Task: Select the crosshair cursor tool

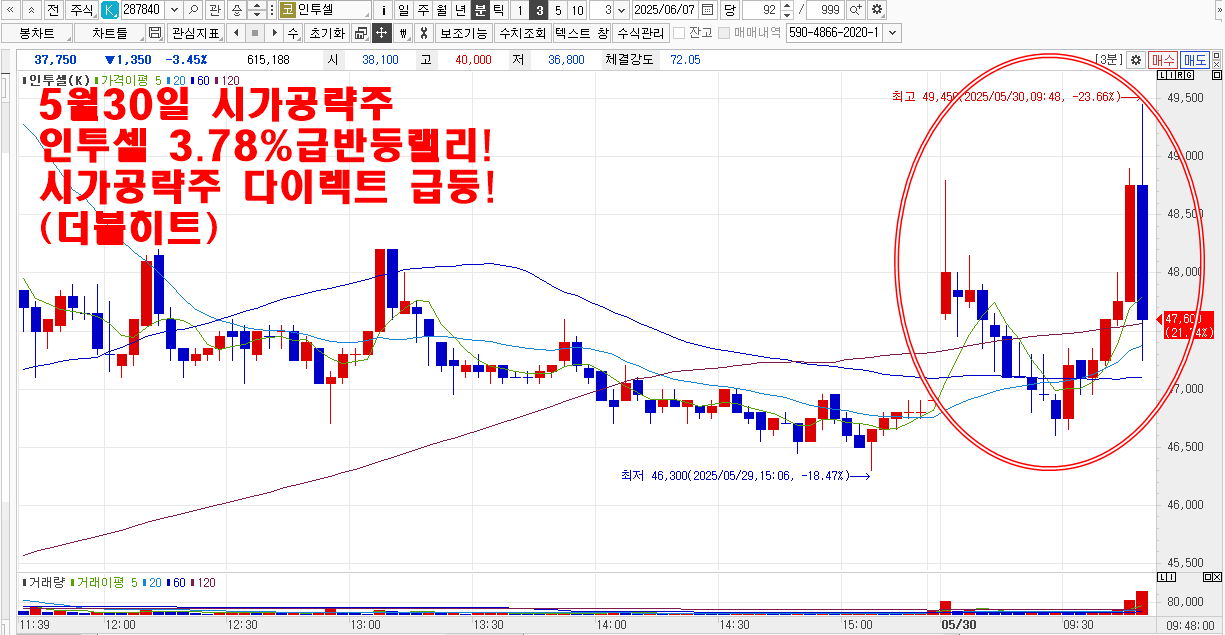Action: coord(381,33)
